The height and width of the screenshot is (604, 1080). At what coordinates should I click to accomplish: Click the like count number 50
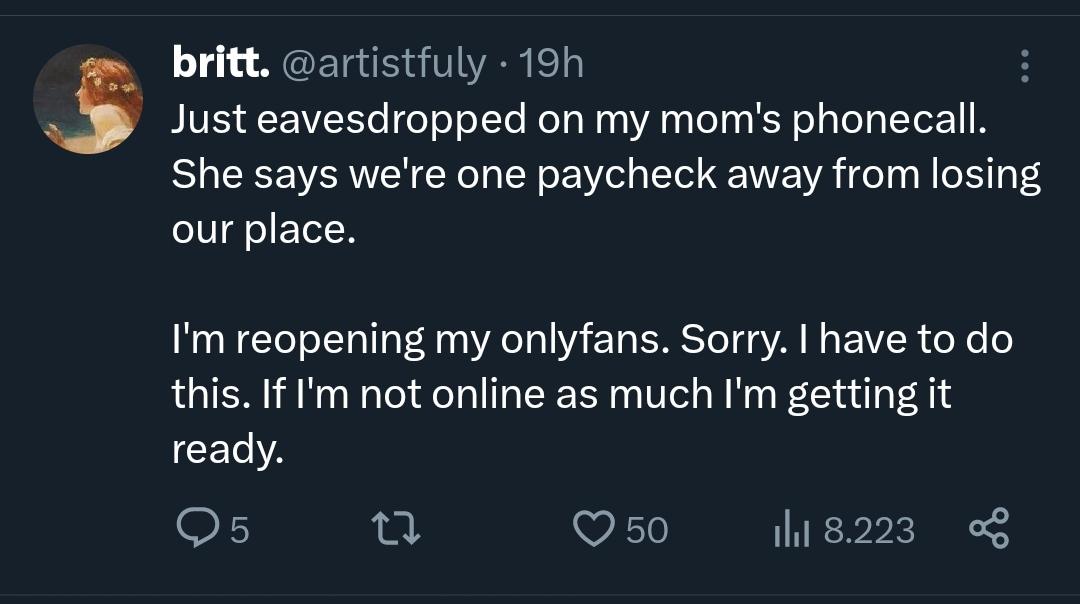coord(647,529)
